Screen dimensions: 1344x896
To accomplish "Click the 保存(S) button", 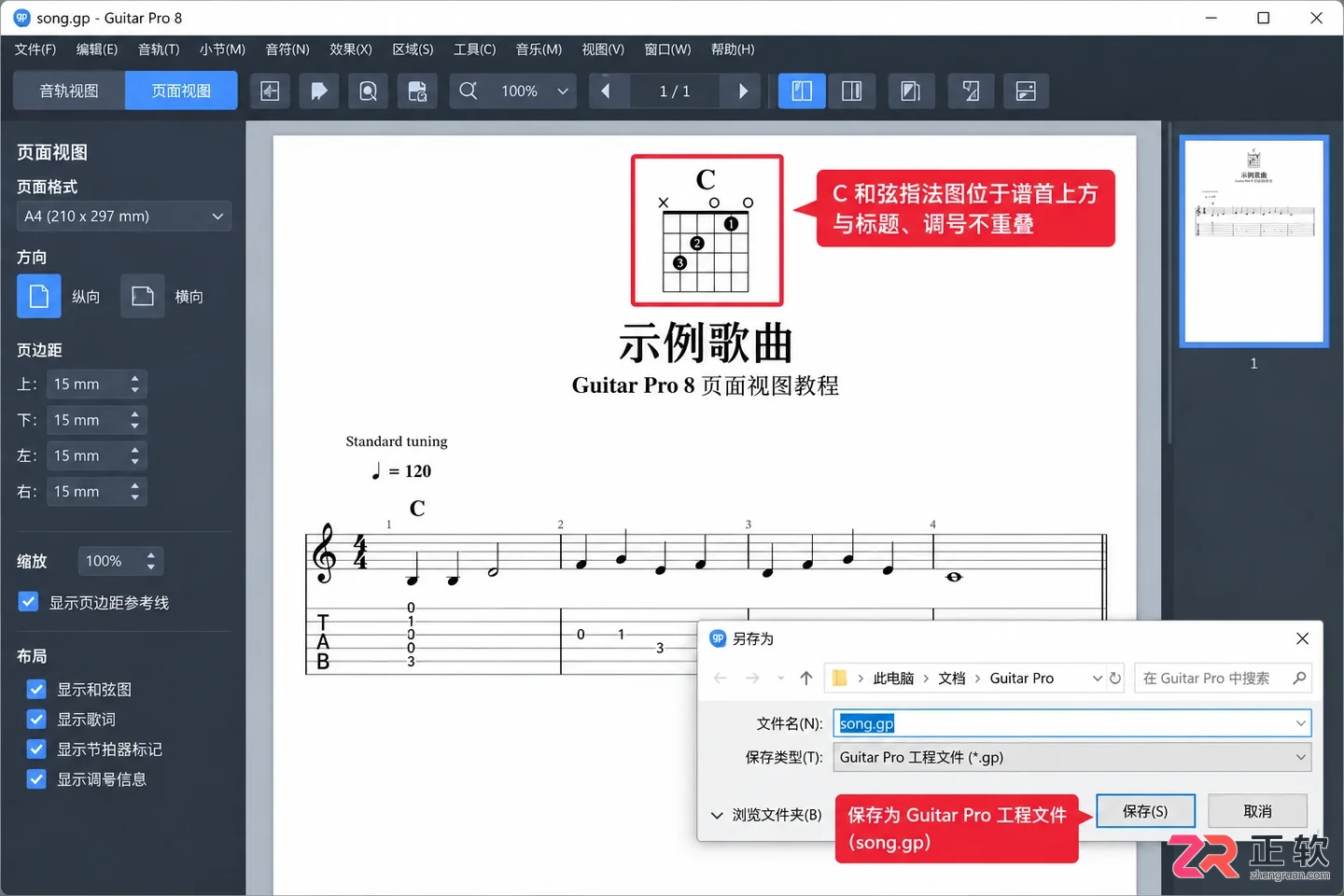I will pyautogui.click(x=1145, y=811).
